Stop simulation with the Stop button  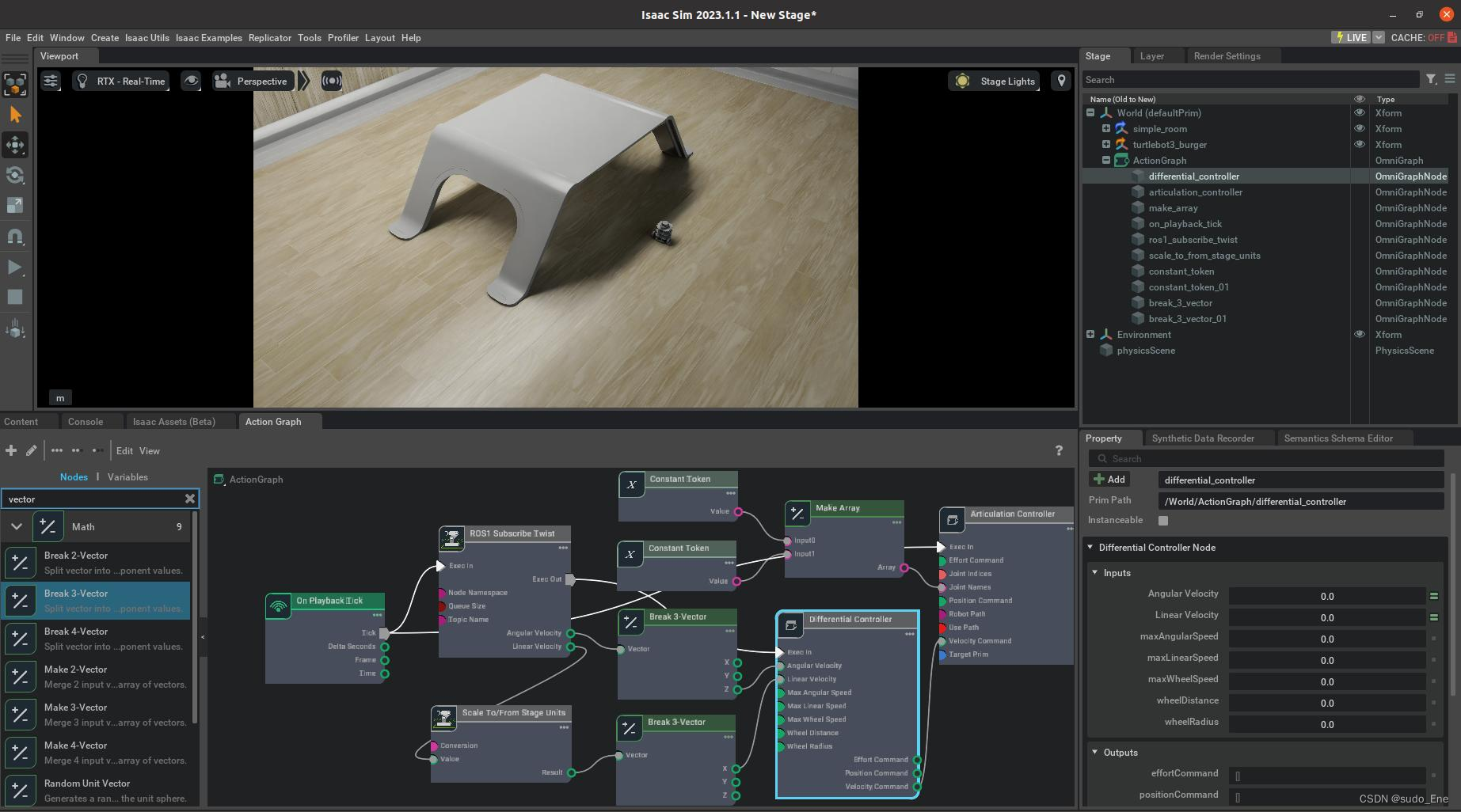[15, 297]
